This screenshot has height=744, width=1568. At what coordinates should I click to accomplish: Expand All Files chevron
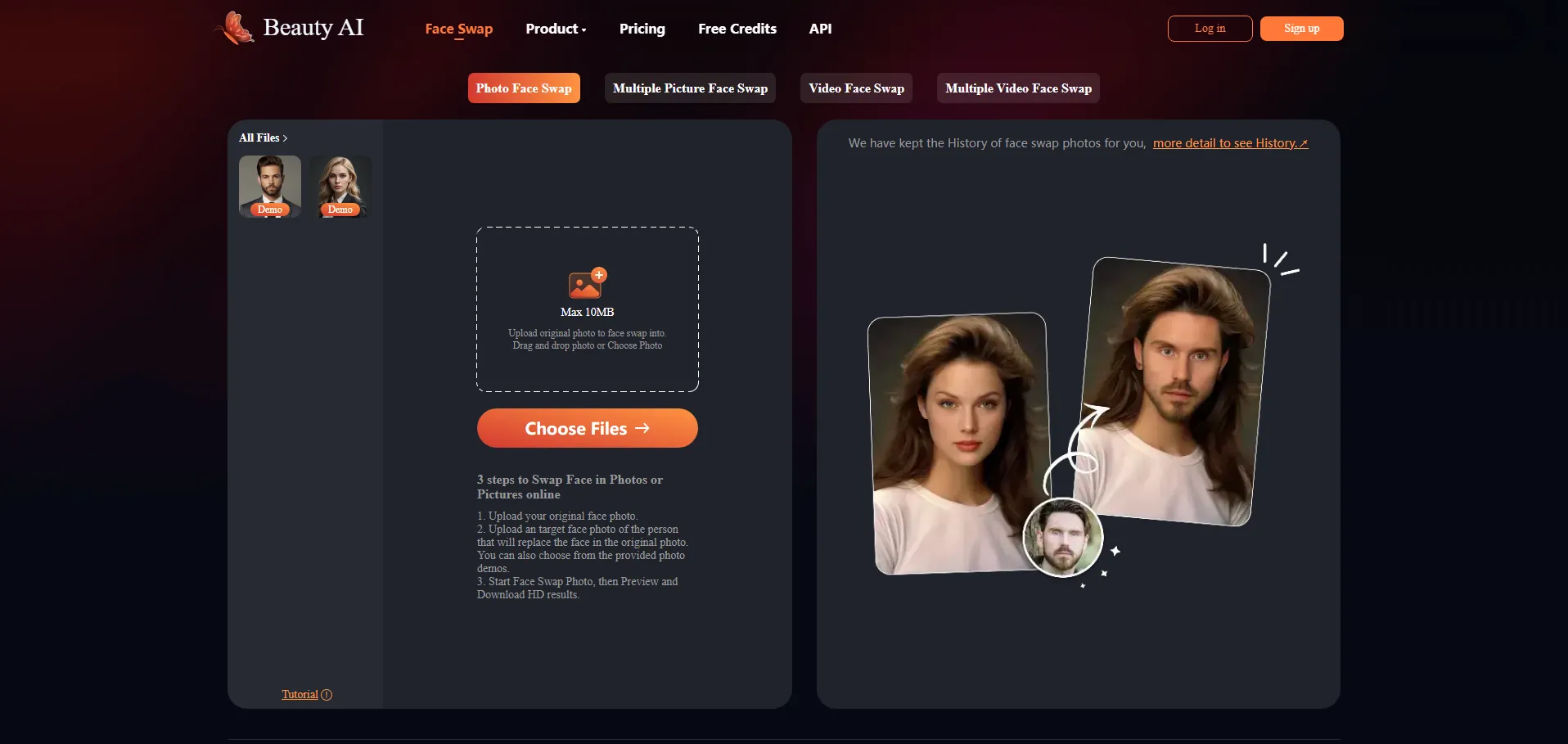pos(285,138)
